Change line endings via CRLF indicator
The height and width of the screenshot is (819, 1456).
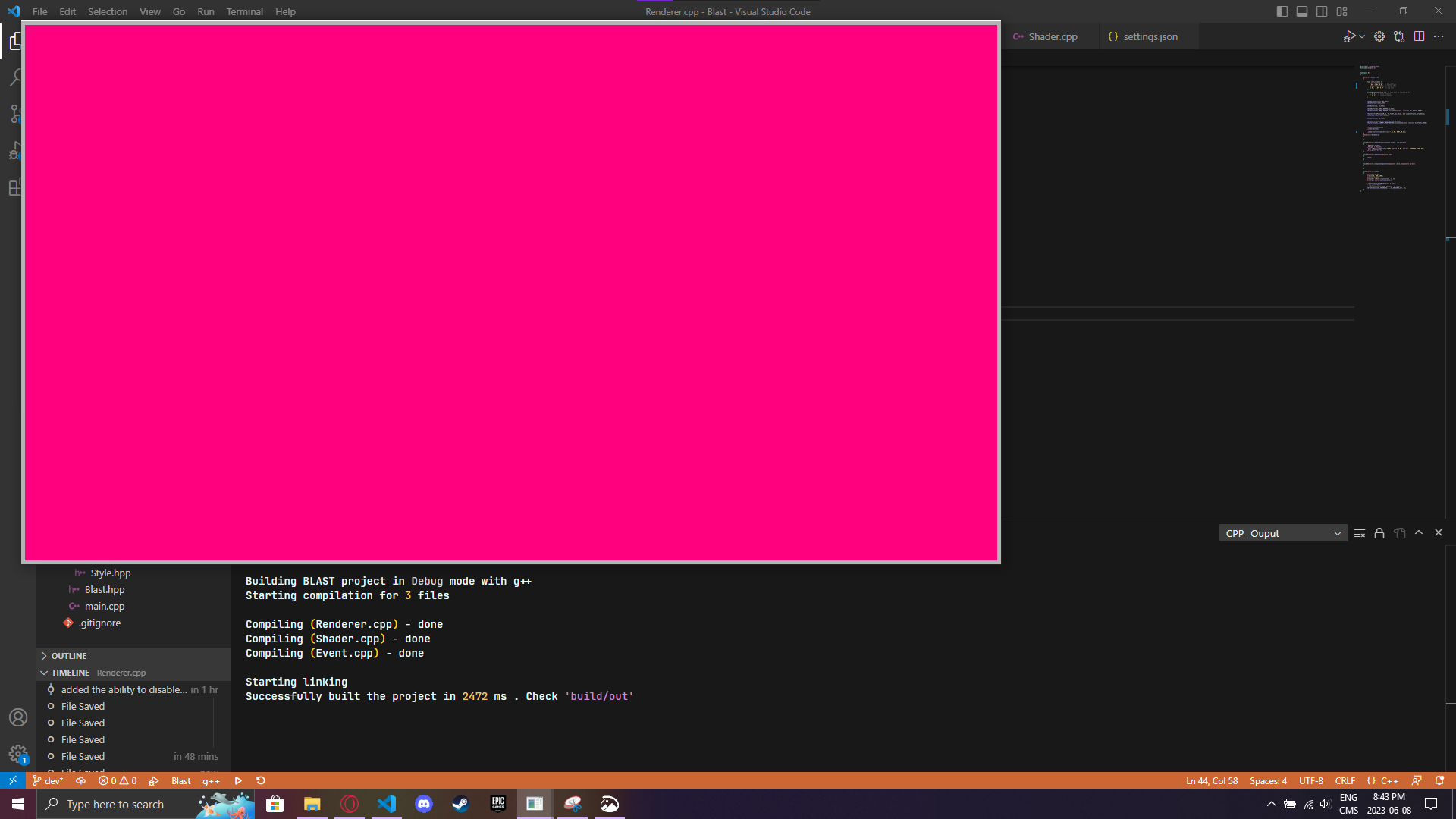coord(1345,780)
